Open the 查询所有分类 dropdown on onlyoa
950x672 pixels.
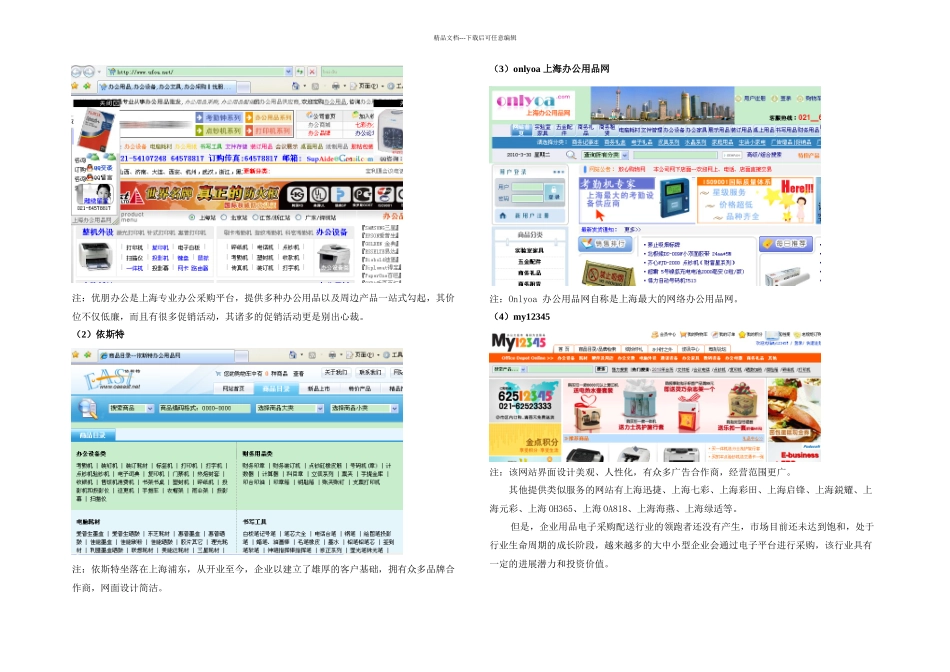pyautogui.click(x=625, y=155)
